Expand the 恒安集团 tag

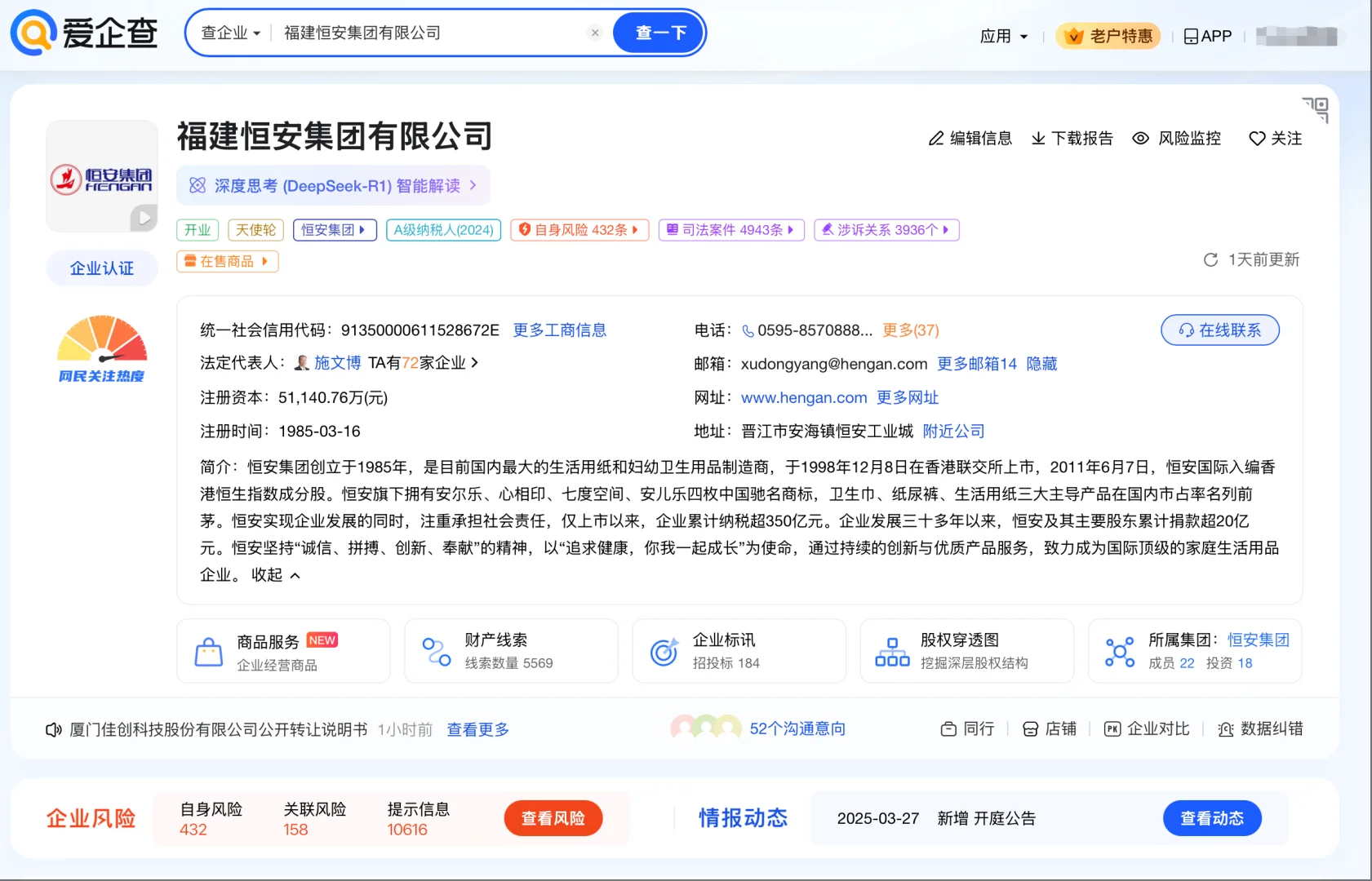tap(335, 230)
